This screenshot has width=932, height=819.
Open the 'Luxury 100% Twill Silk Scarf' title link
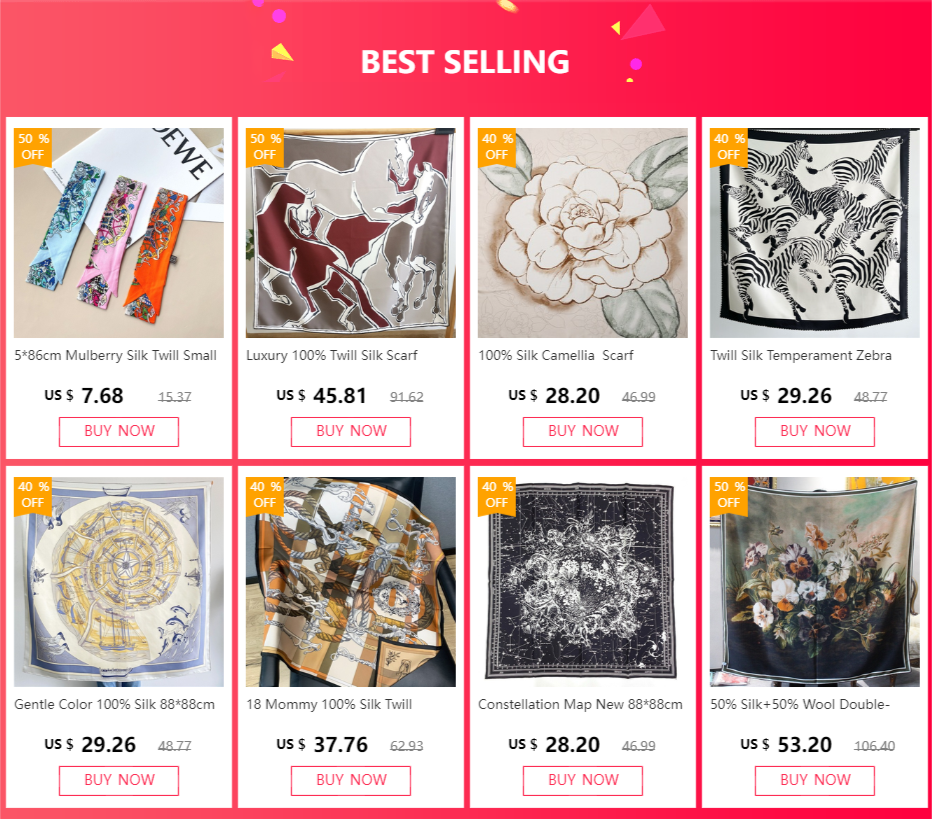click(332, 355)
